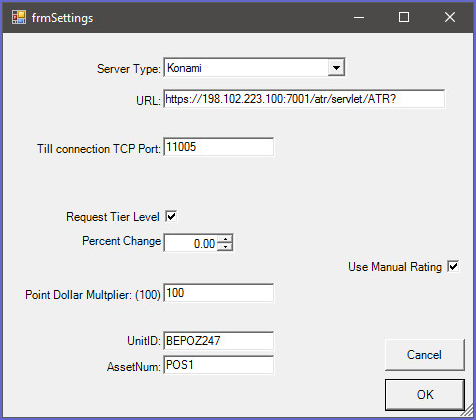Focus the UnitID field containing BEPOZ247
The width and height of the screenshot is (476, 420).
pos(219,341)
